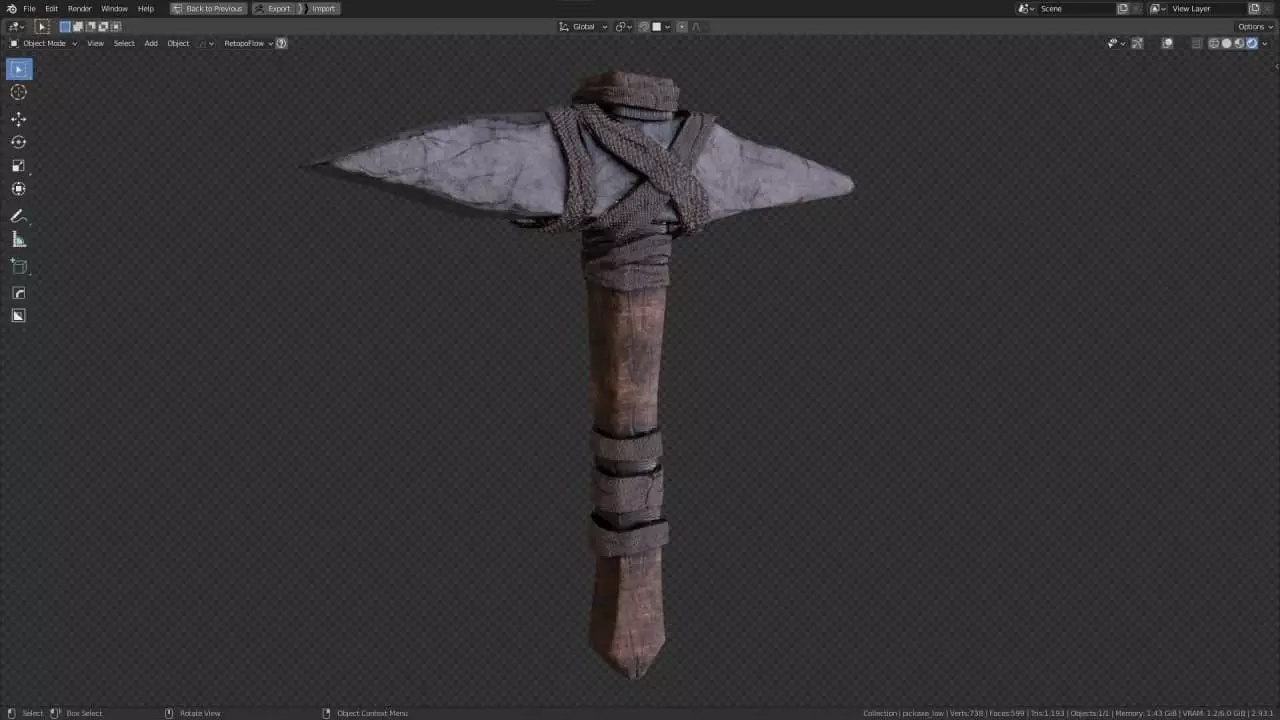Click the View Layer name field
The height and width of the screenshot is (720, 1280).
tap(1207, 8)
